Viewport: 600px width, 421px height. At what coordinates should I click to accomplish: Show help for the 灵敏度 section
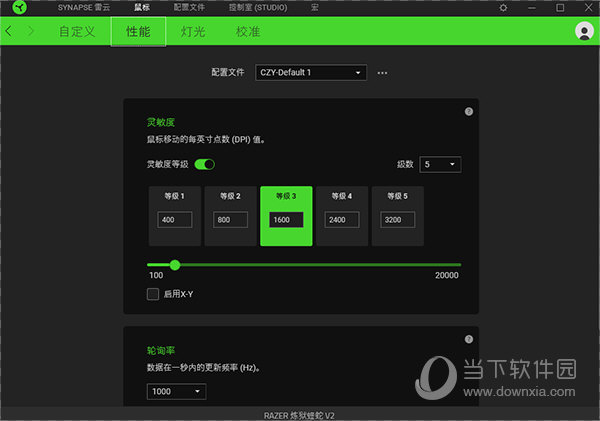469,111
